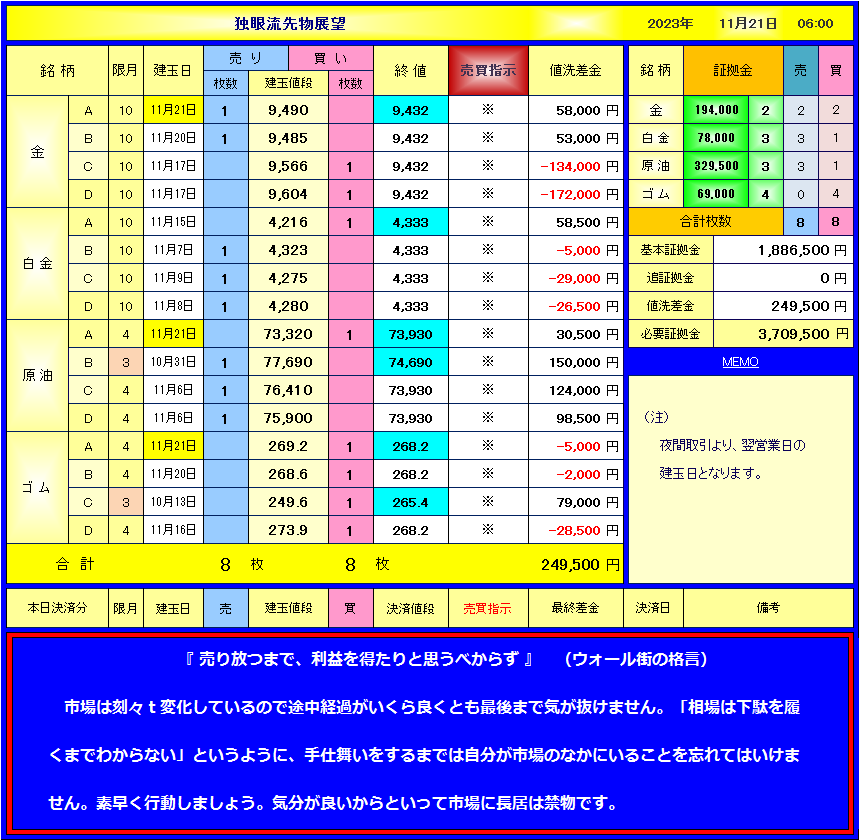Select ゴム C entry price 249.6
This screenshot has height=840, width=859.
tap(288, 501)
